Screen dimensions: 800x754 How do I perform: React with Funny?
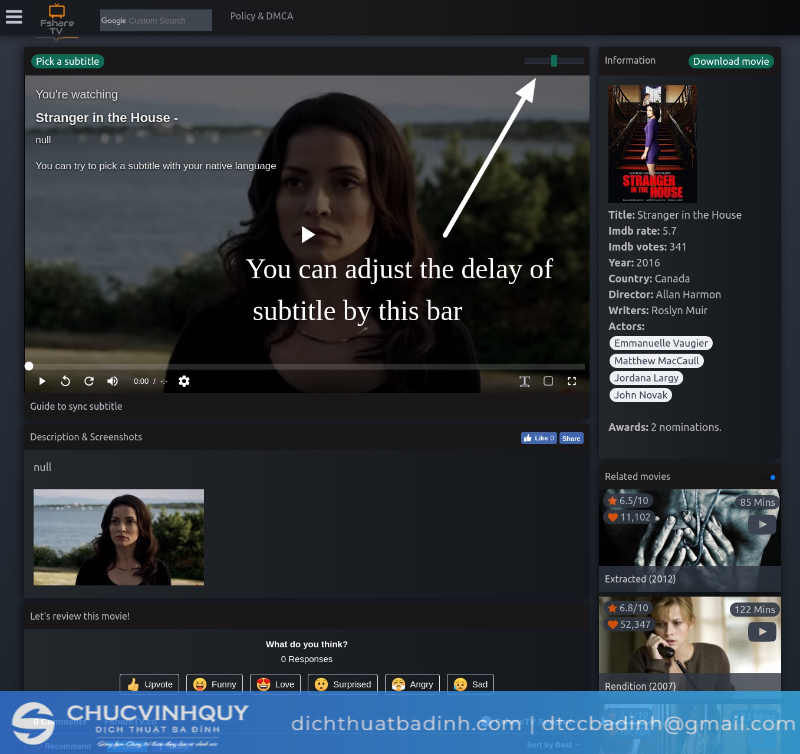[214, 684]
